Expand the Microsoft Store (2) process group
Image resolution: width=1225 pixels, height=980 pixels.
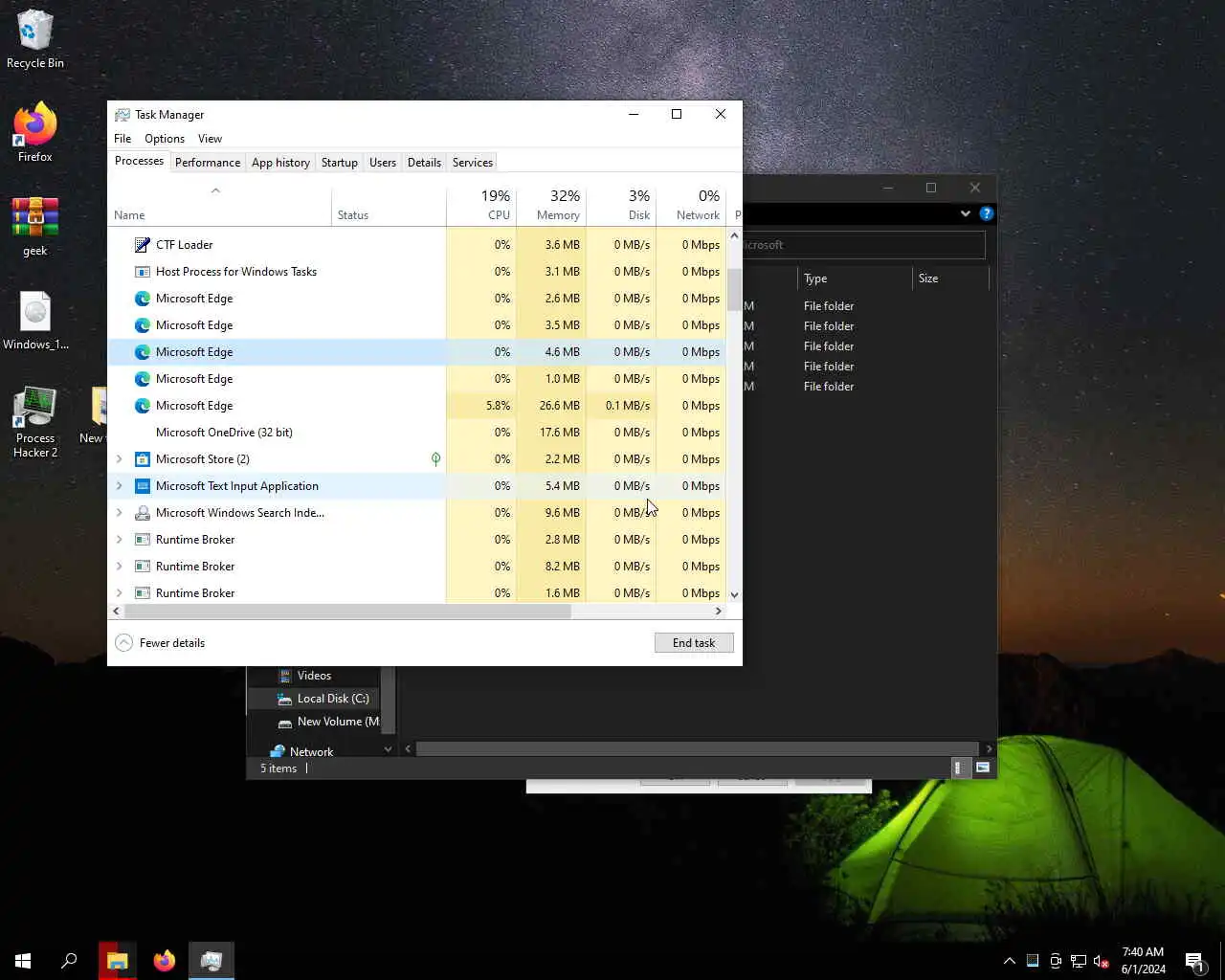pyautogui.click(x=119, y=459)
